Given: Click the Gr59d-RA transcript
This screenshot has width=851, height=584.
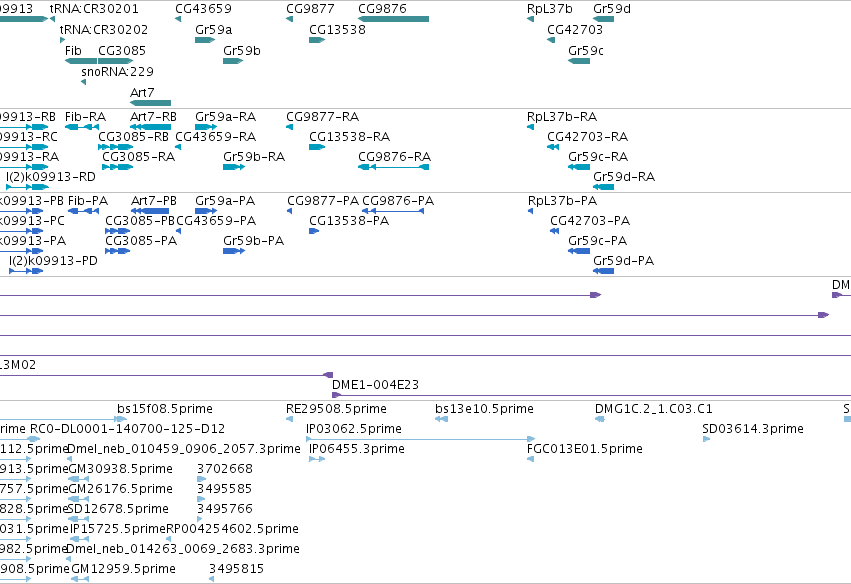Looking at the screenshot, I should (604, 187).
